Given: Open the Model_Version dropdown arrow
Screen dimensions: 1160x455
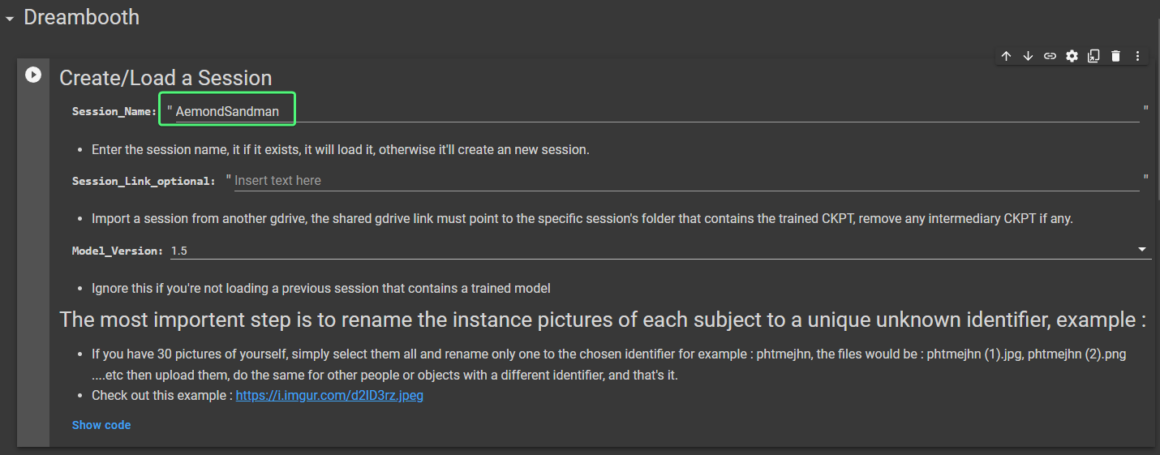Looking at the screenshot, I should (1142, 249).
